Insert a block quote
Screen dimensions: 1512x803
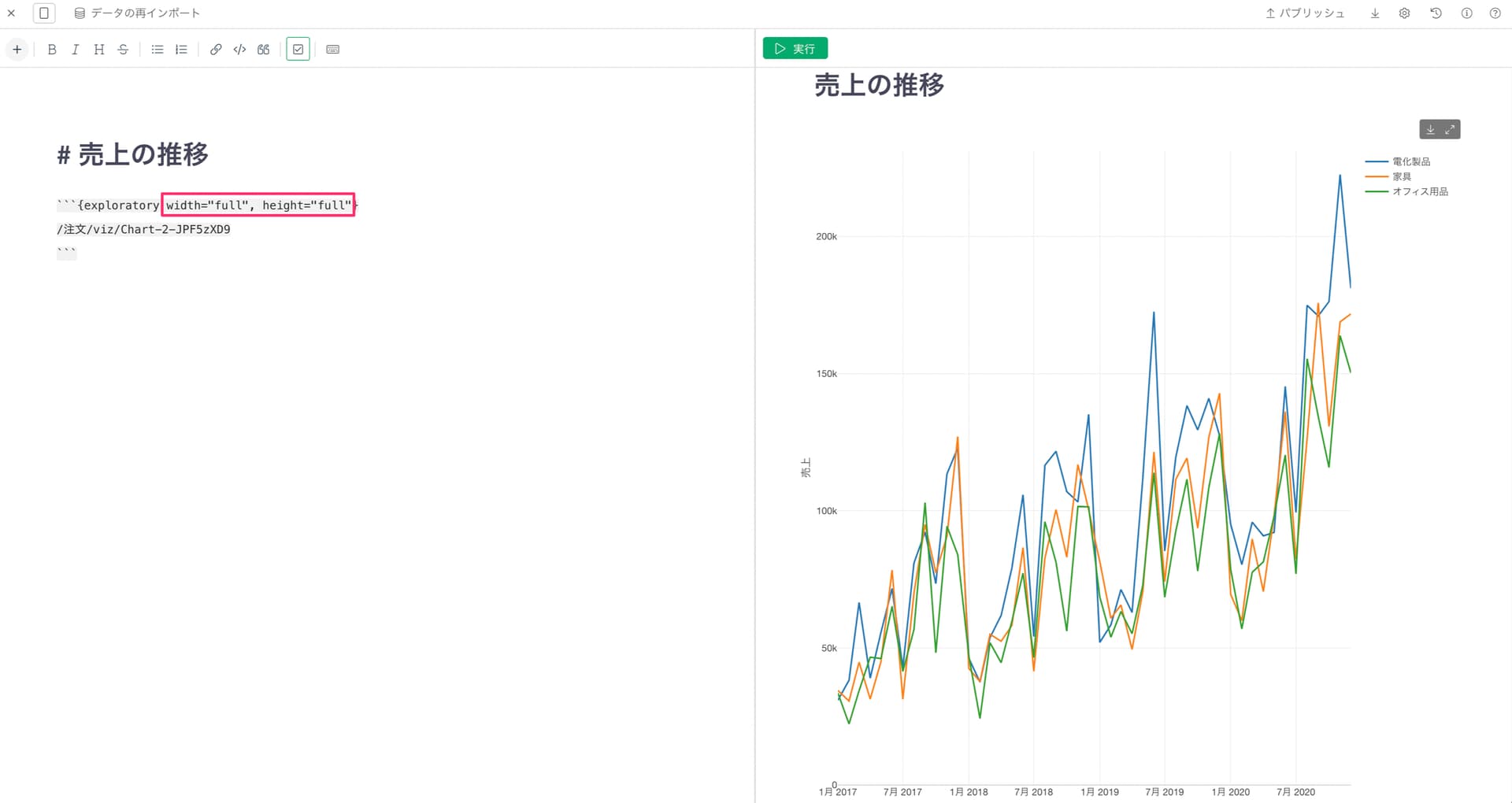[x=264, y=50]
